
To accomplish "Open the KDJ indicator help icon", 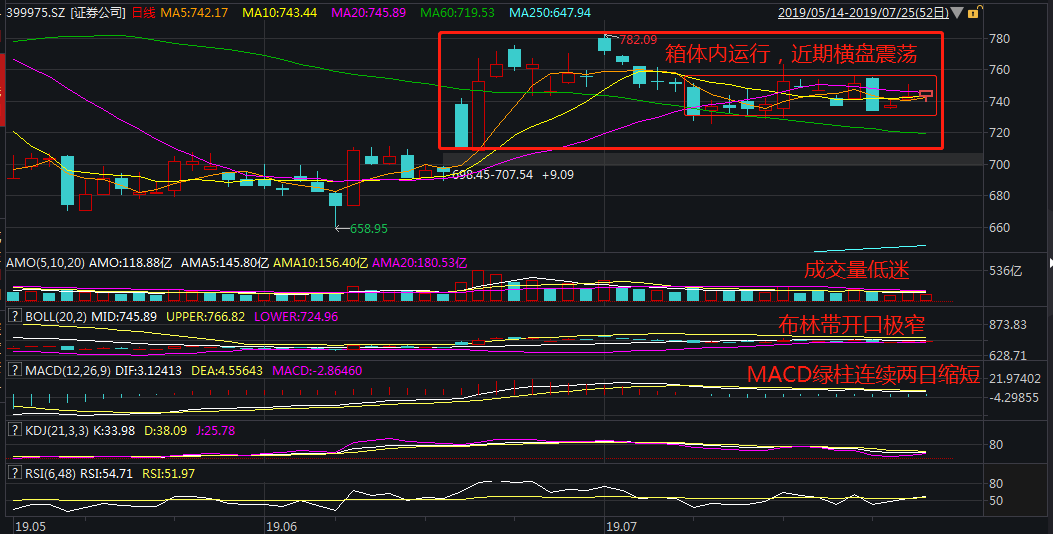I will pos(14,430).
